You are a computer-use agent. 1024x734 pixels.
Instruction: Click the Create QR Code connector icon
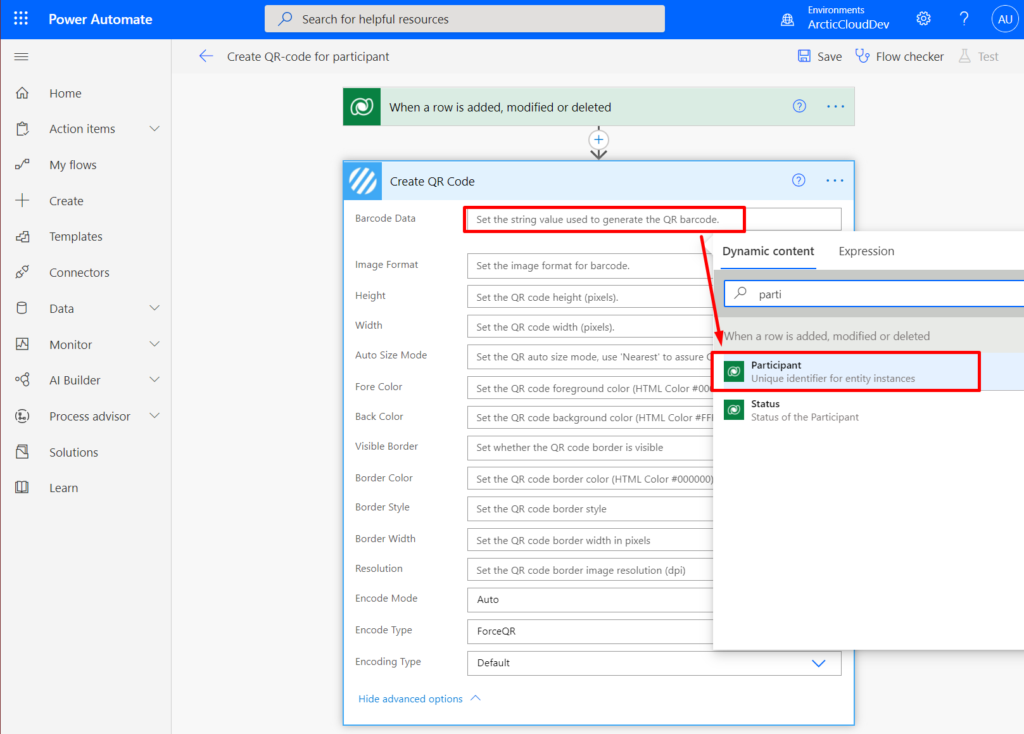[x=362, y=181]
